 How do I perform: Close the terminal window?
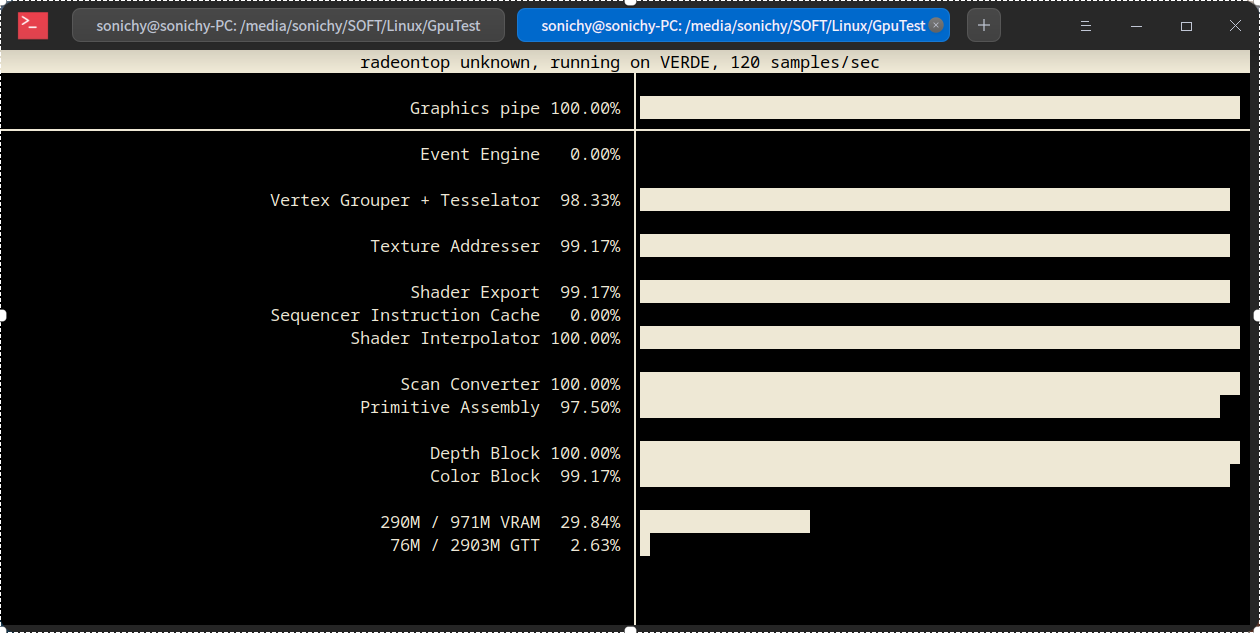pyautogui.click(x=1235, y=26)
